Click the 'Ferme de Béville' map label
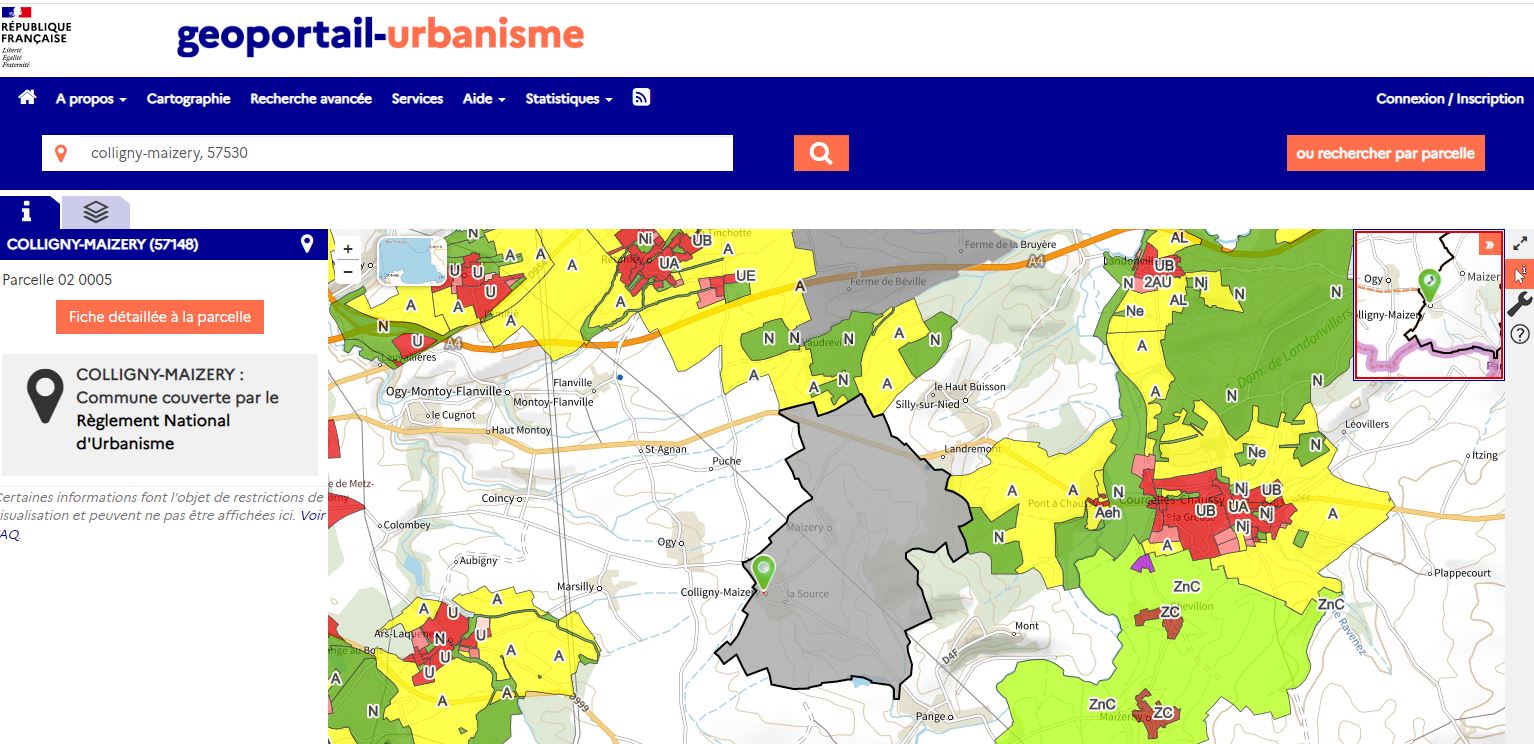The image size is (1534, 744). [887, 281]
